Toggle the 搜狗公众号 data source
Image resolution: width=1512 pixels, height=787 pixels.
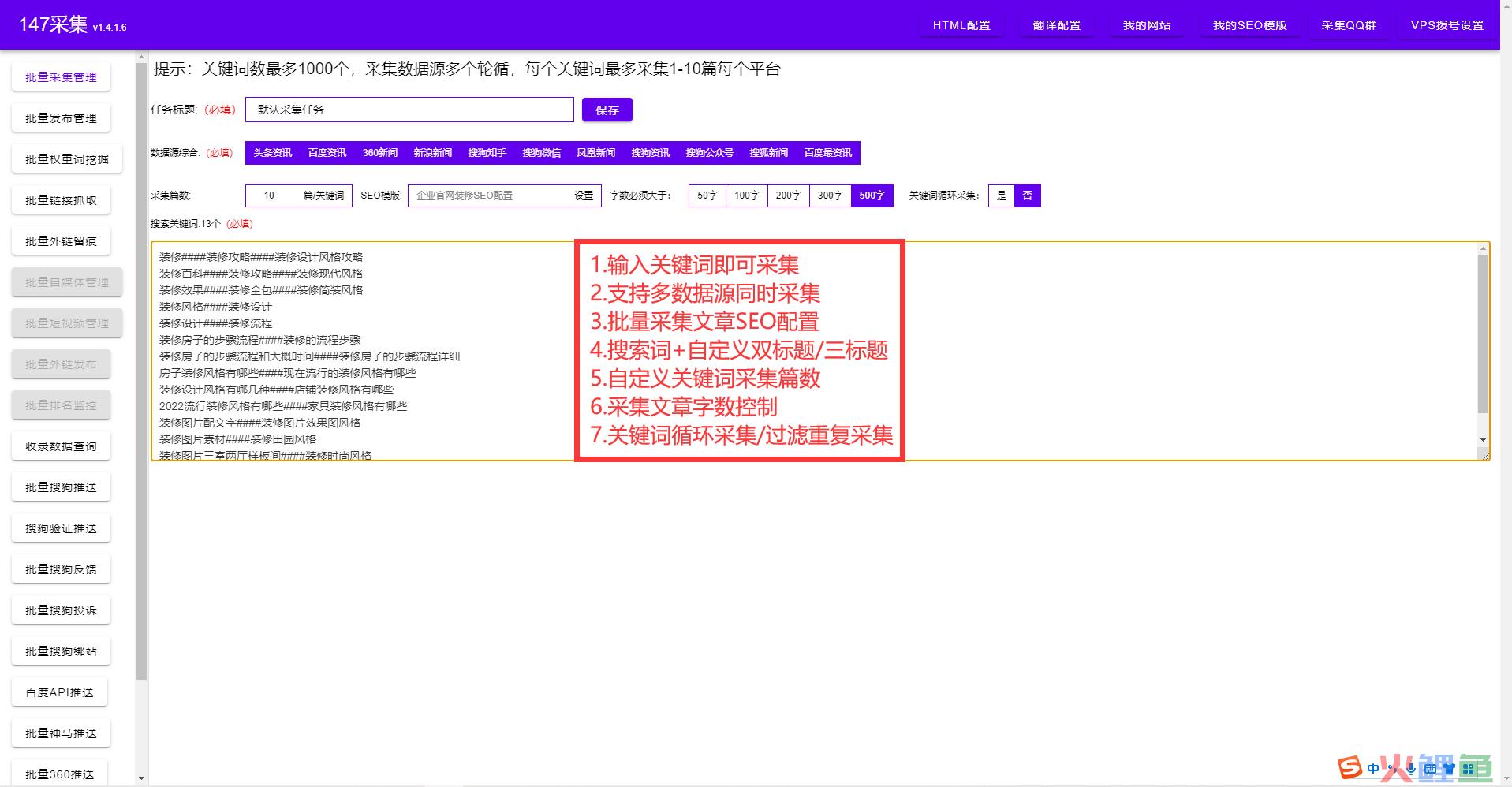[x=710, y=153]
